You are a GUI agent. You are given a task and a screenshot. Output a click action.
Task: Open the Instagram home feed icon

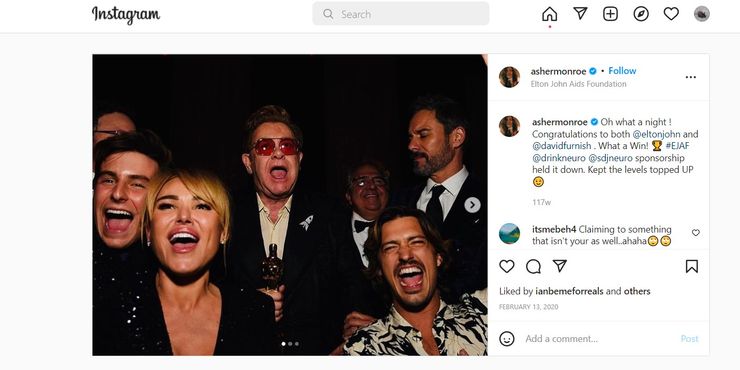coord(549,14)
